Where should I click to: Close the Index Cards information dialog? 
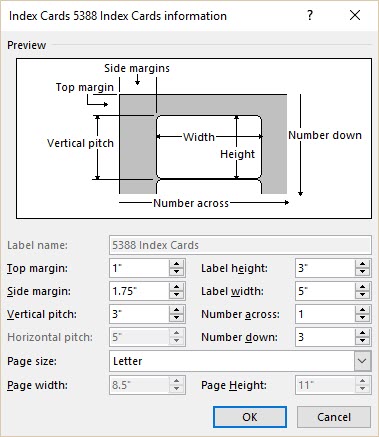(355, 15)
